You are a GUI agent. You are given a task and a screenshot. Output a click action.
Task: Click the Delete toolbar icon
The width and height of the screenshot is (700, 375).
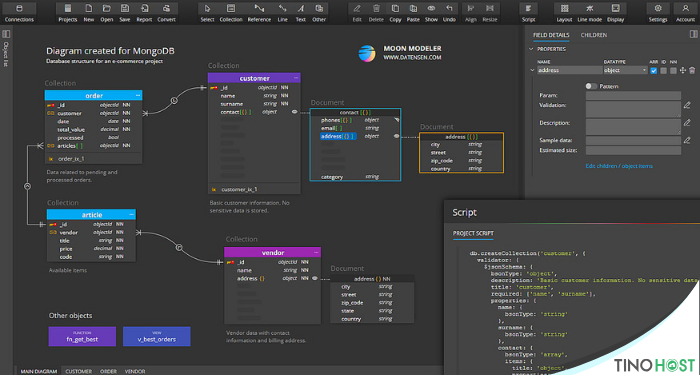pyautogui.click(x=376, y=8)
